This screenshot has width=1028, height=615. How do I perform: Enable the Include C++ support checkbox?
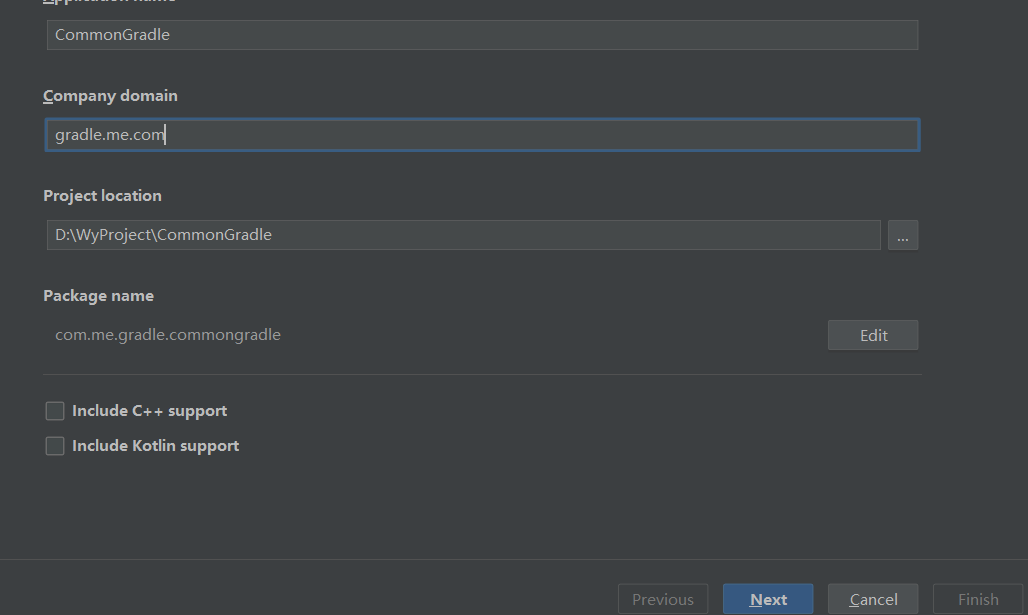(55, 411)
